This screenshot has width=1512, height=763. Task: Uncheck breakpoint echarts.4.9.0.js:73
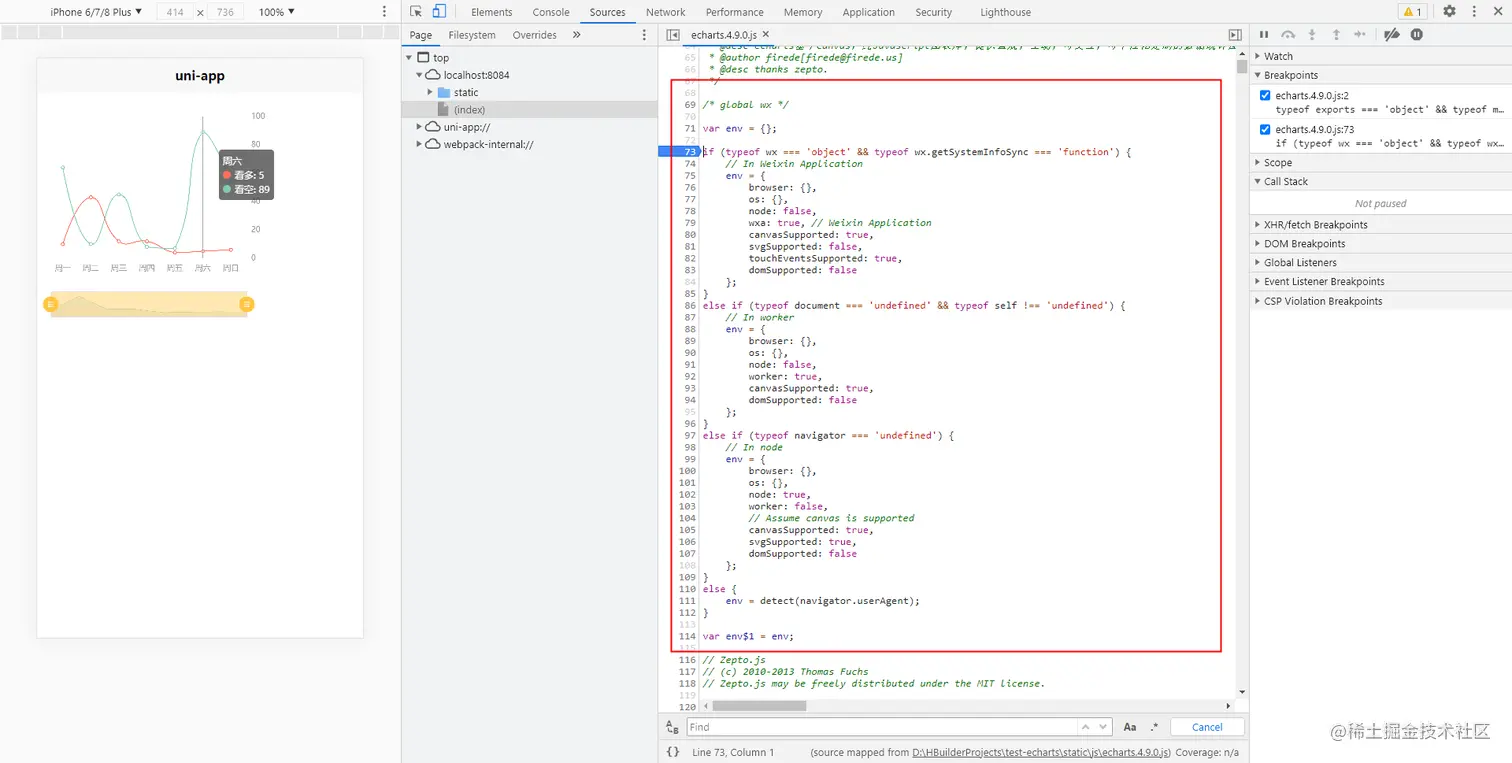point(1265,130)
